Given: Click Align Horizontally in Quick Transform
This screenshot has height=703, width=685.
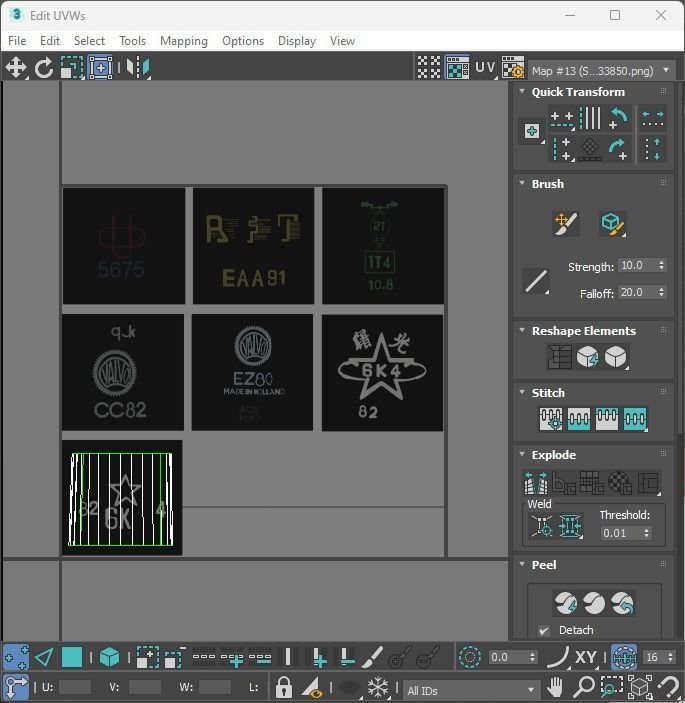Looking at the screenshot, I should pos(562,119).
